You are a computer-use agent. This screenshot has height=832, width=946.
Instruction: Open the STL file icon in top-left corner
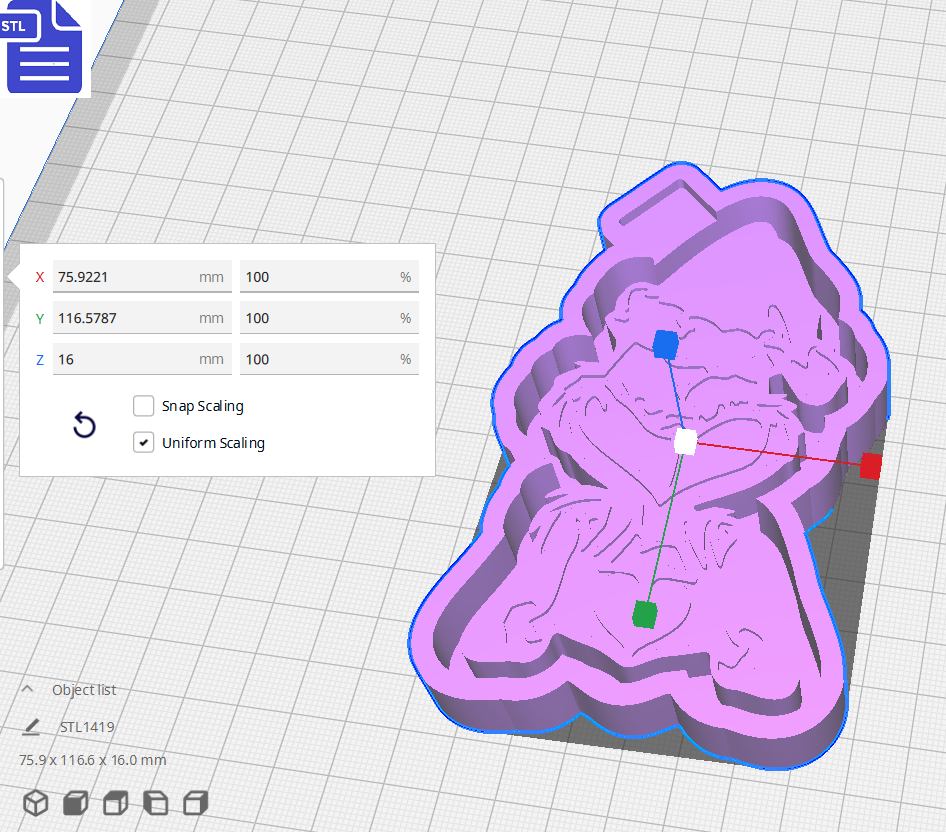point(44,47)
